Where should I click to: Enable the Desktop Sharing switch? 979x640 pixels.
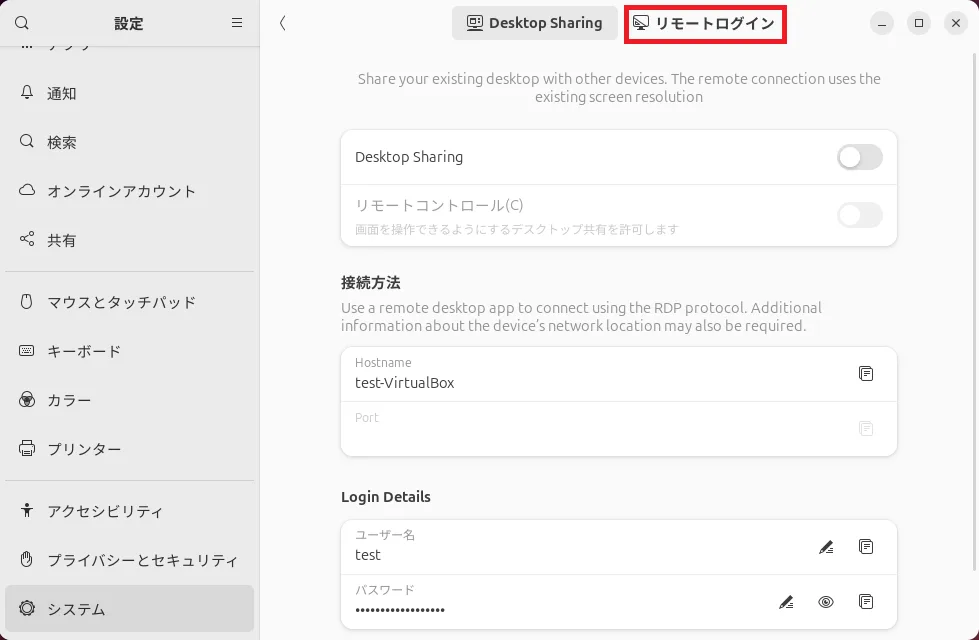point(859,157)
